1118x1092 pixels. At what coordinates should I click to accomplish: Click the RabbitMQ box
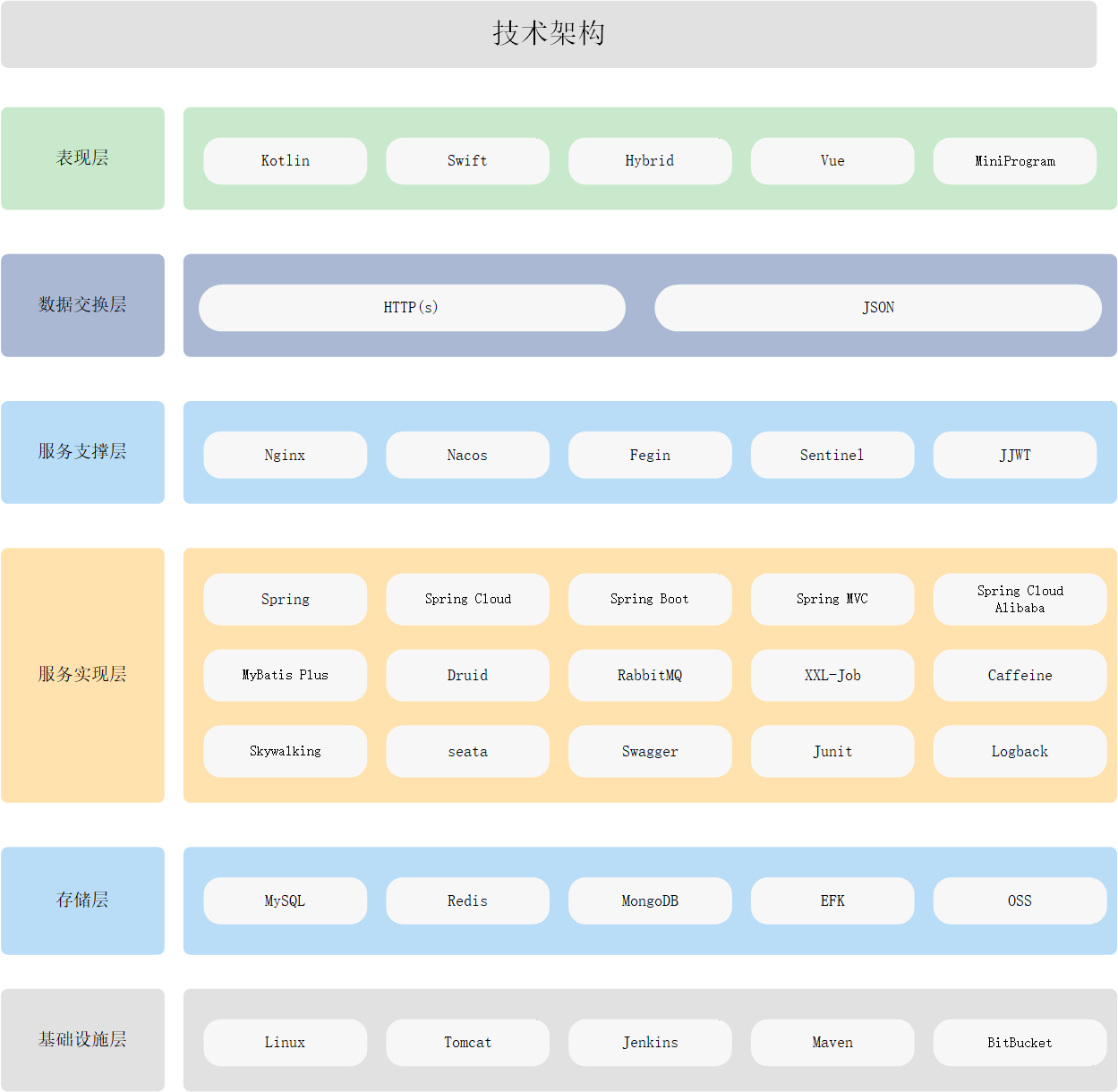tap(650, 676)
